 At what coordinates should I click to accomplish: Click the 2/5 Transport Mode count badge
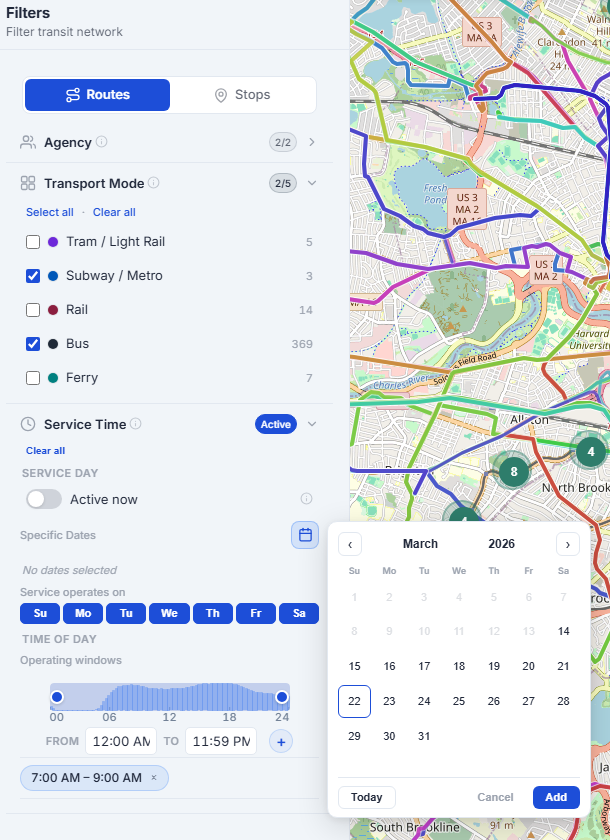(x=283, y=183)
